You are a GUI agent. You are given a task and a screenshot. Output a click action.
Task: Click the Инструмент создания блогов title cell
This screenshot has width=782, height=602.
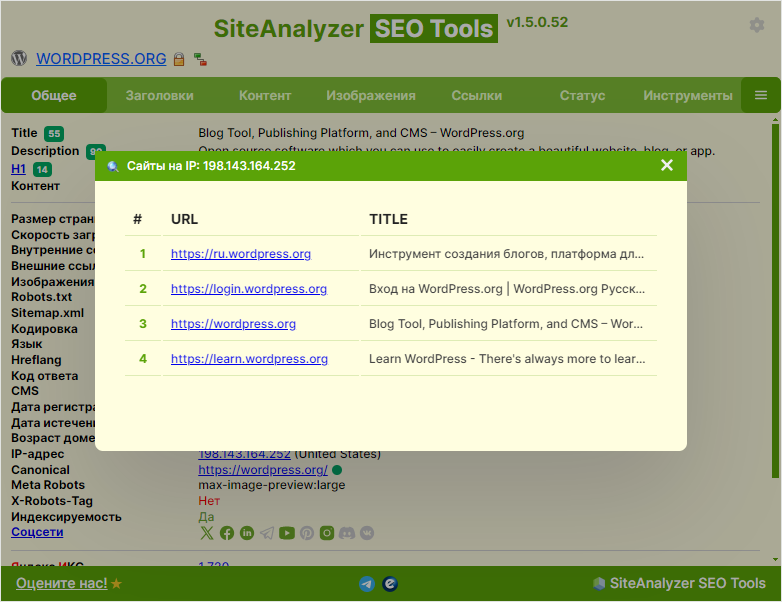click(507, 254)
